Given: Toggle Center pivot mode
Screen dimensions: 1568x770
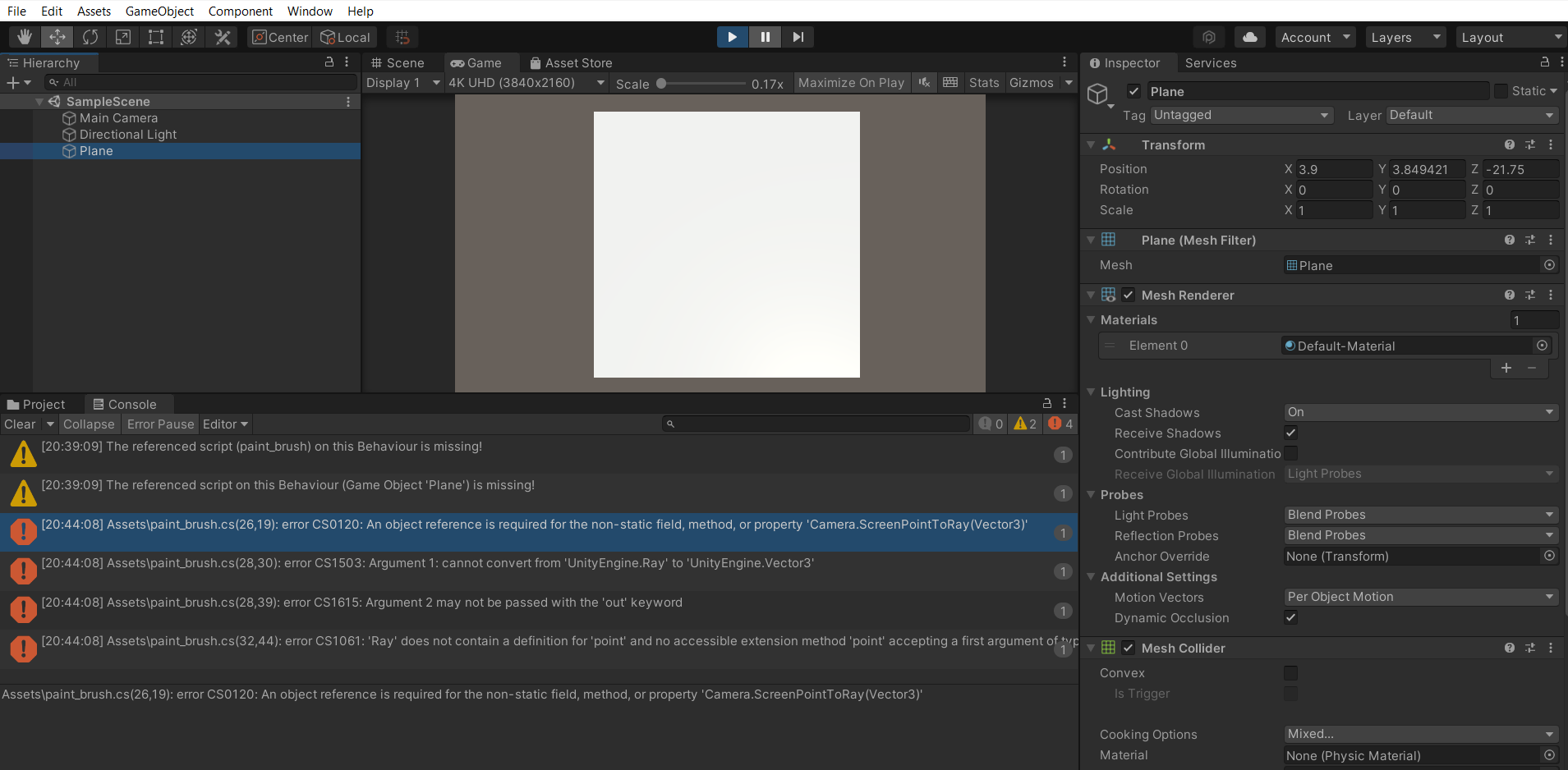Looking at the screenshot, I should point(279,37).
